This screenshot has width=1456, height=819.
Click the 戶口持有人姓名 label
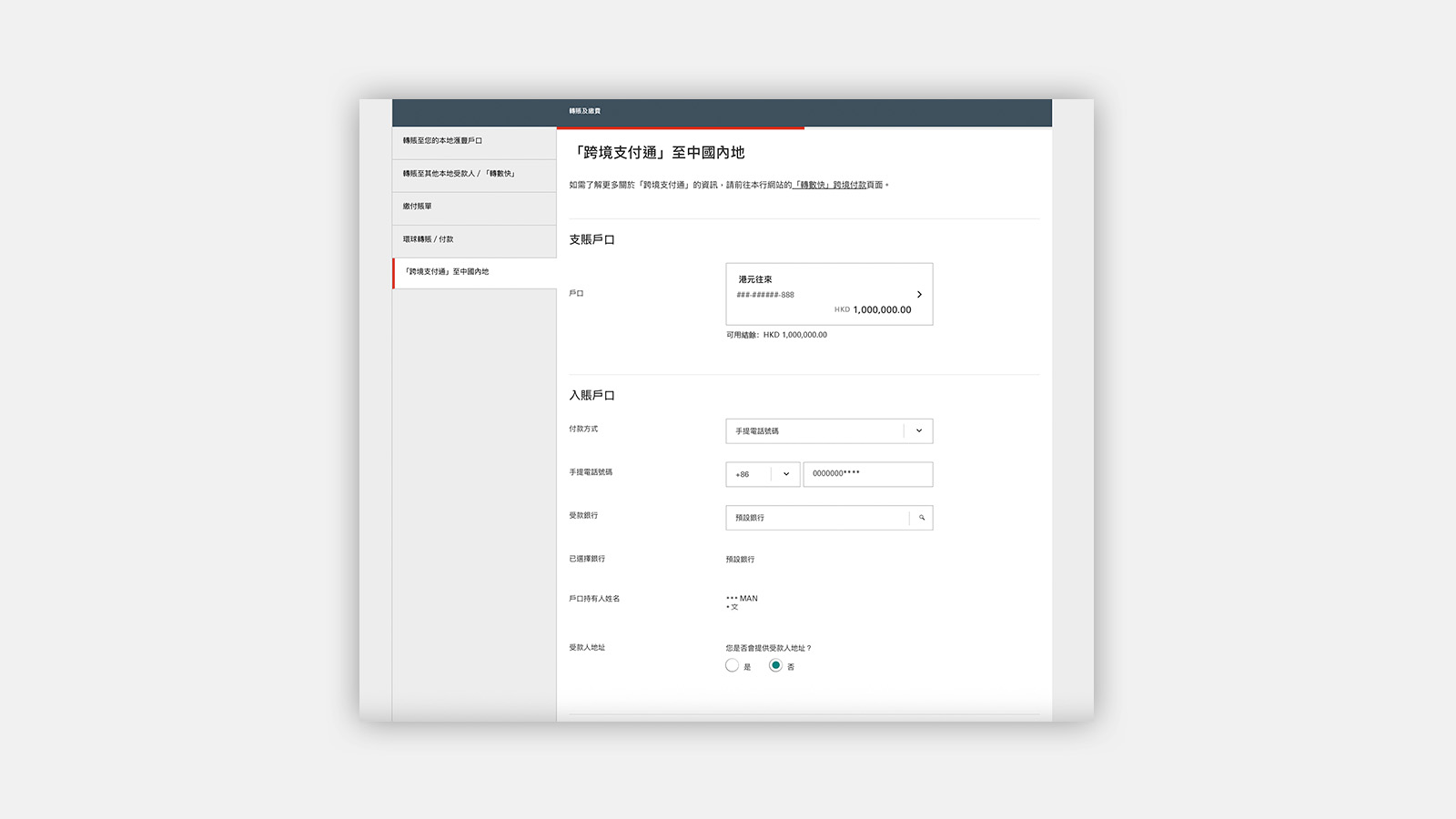click(594, 599)
